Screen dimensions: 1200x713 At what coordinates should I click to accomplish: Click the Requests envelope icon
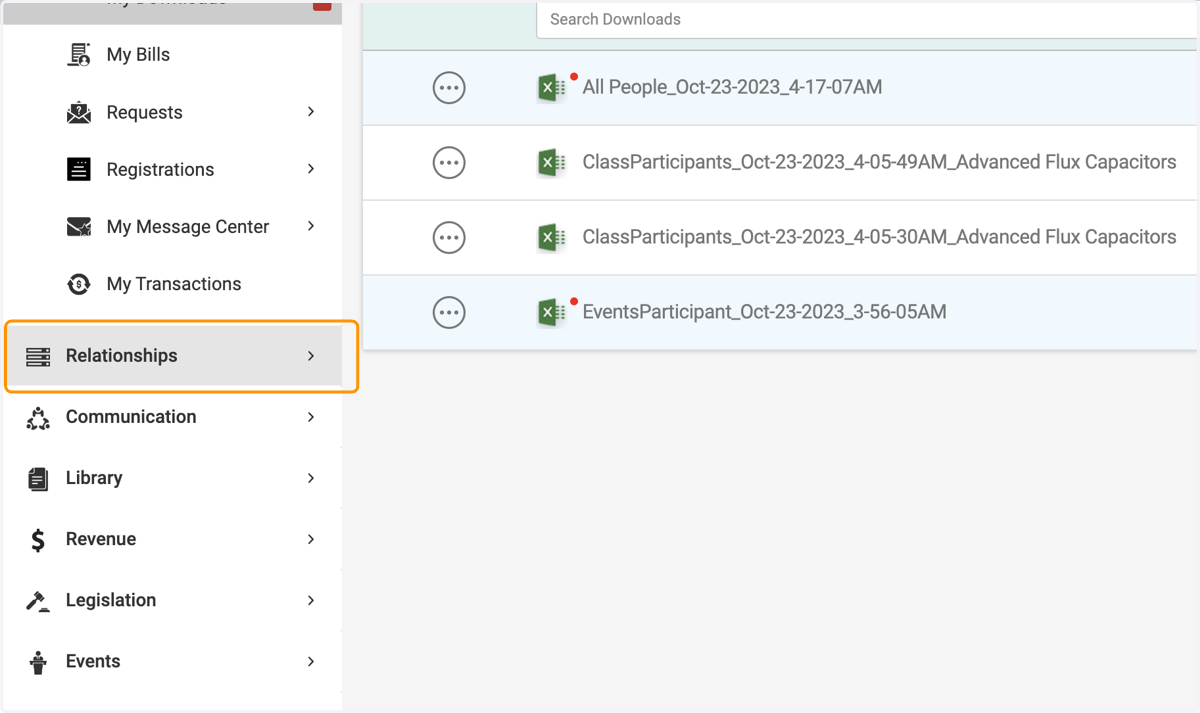(79, 112)
